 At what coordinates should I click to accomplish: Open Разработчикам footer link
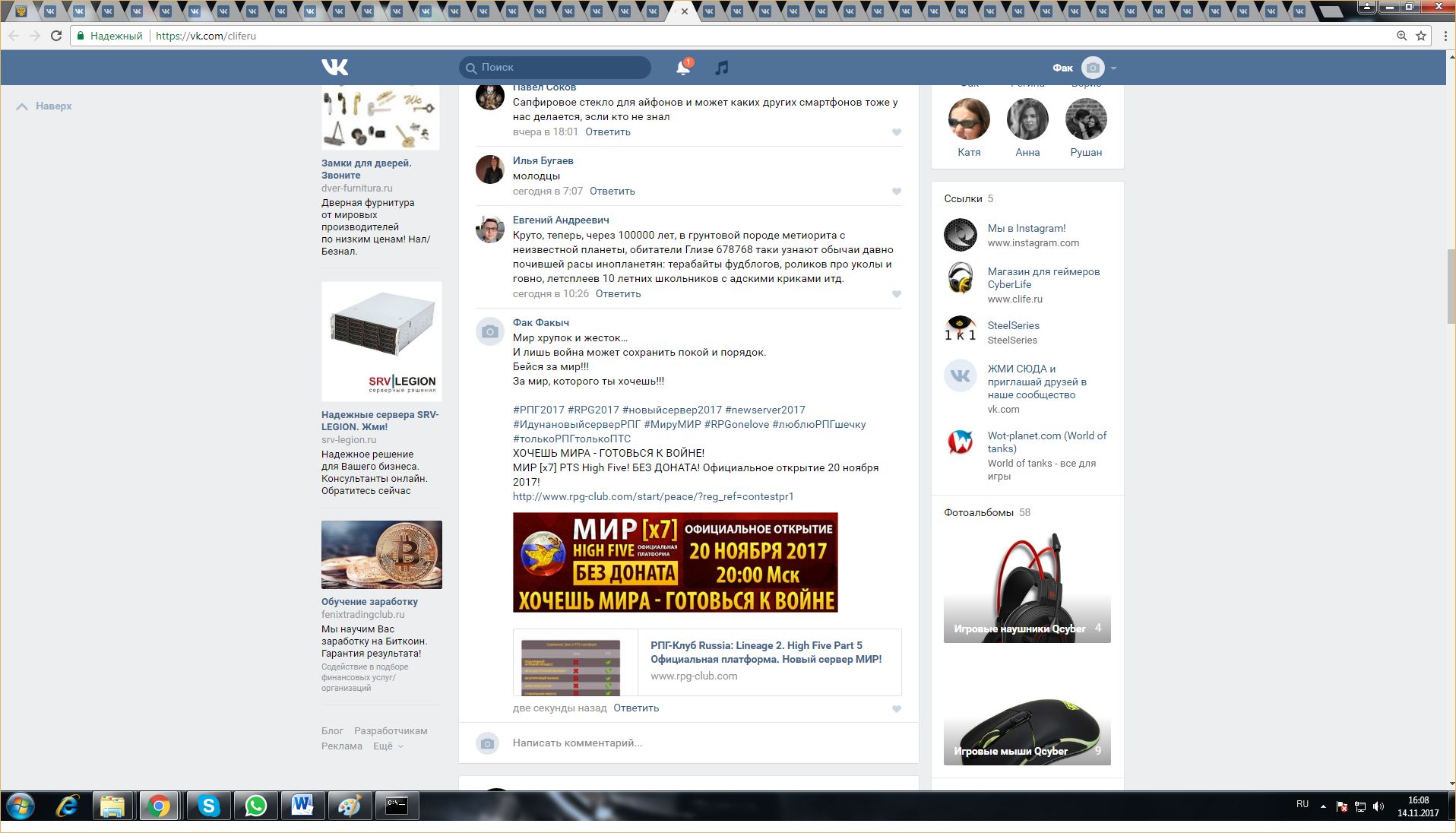pos(391,731)
